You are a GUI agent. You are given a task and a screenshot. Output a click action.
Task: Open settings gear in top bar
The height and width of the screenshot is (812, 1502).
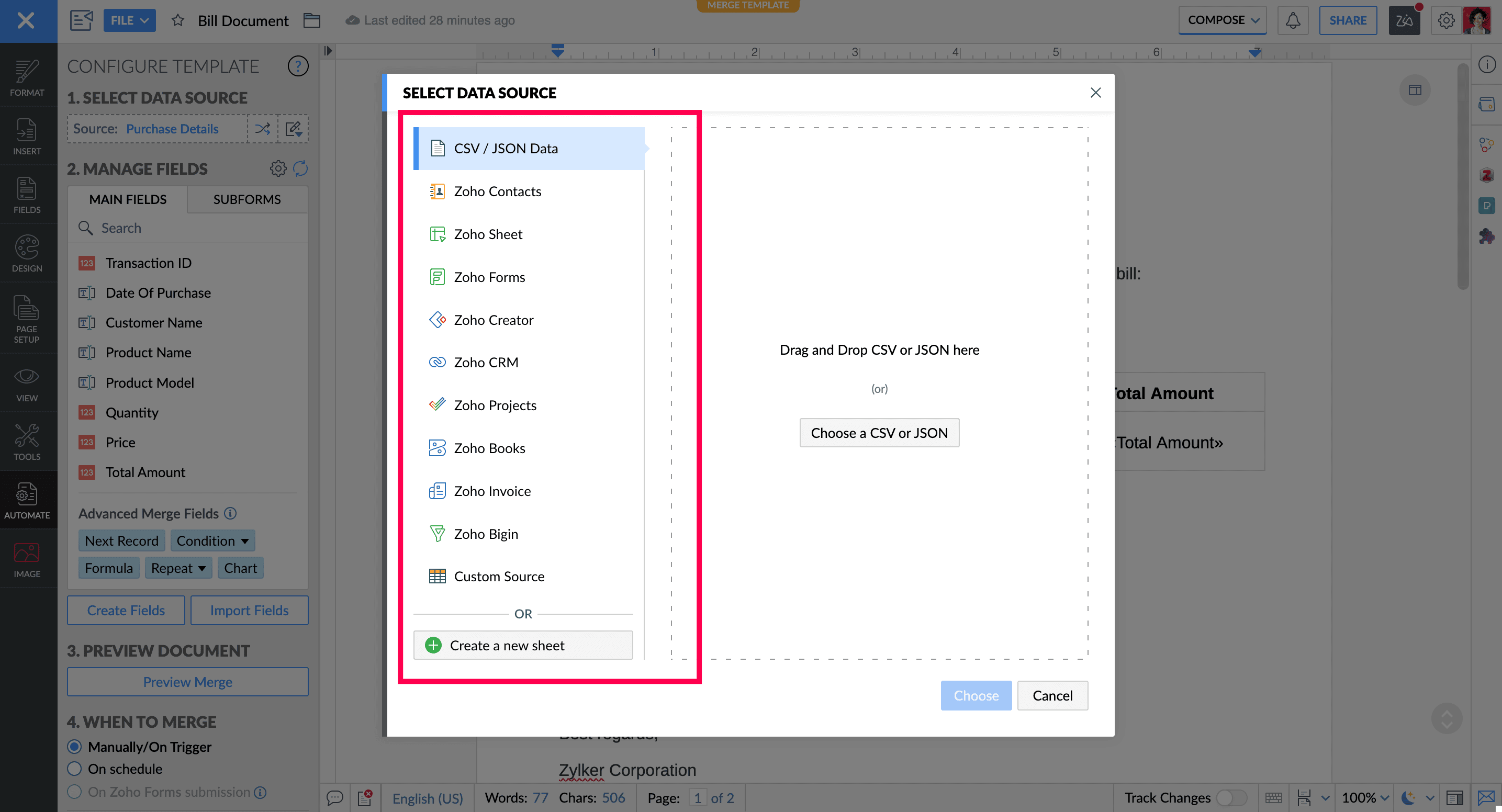(x=1446, y=20)
